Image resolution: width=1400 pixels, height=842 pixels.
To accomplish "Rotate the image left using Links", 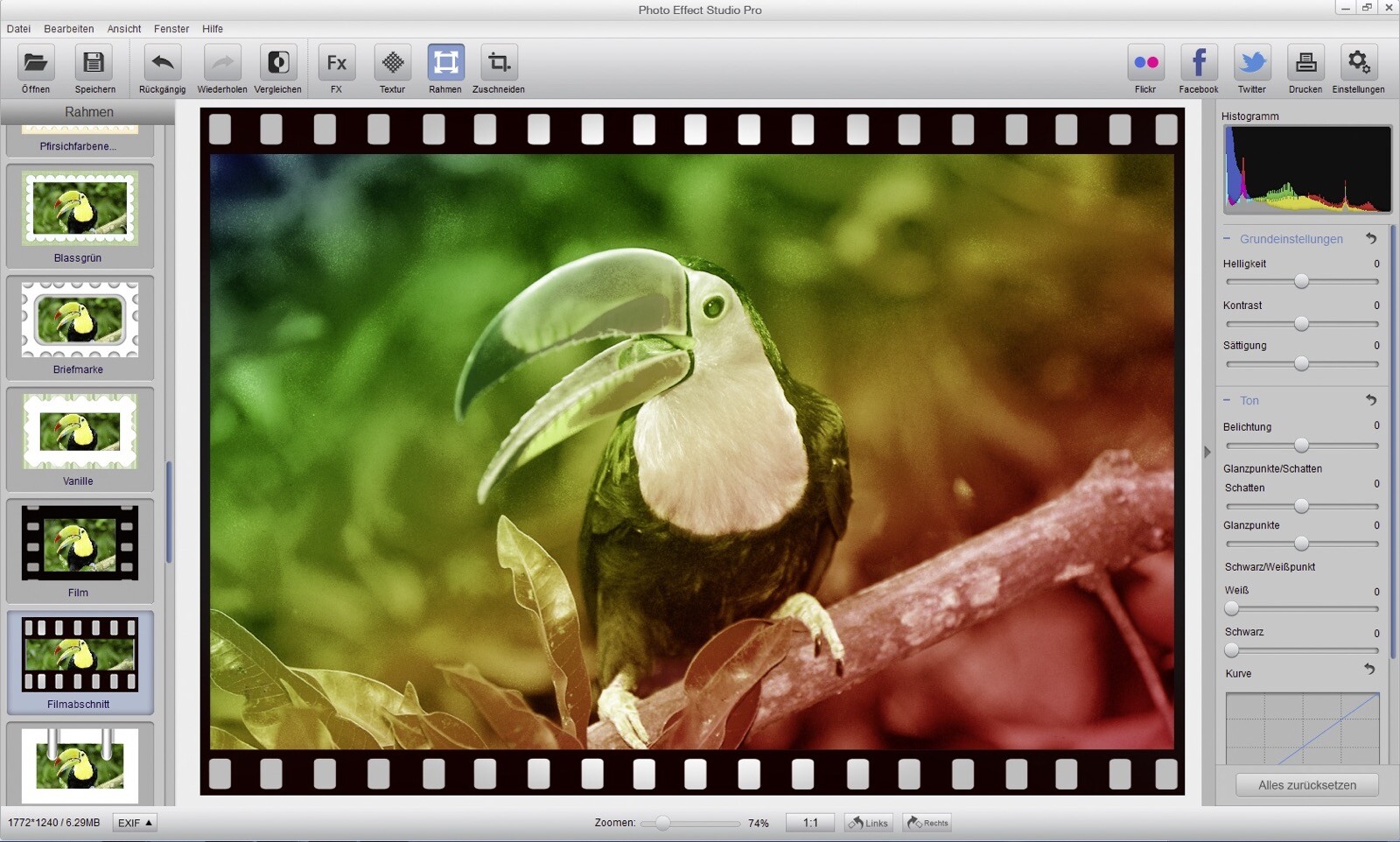I will point(868,823).
